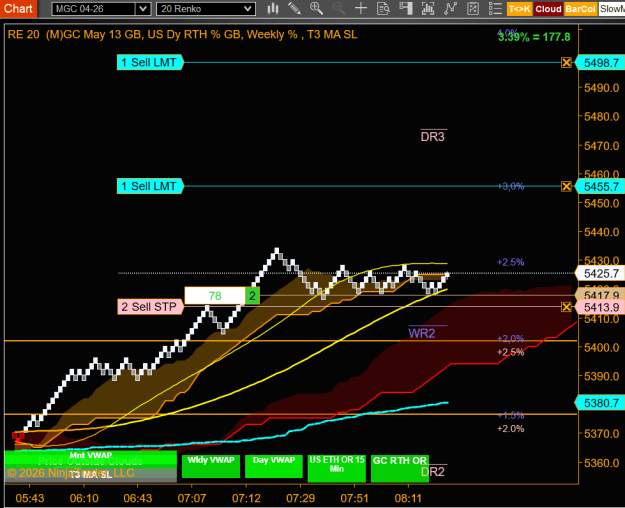Screen dimensions: 625x508
Task: Click the 5380.7 cyan price marker
Action: [601, 403]
